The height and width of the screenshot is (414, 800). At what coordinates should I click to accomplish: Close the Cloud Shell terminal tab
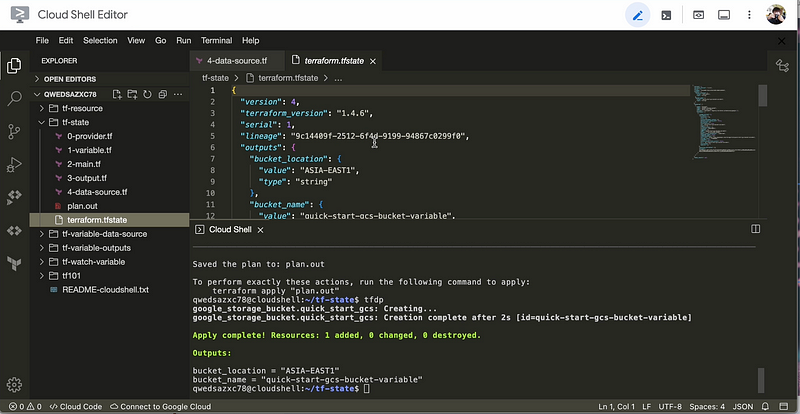260,230
